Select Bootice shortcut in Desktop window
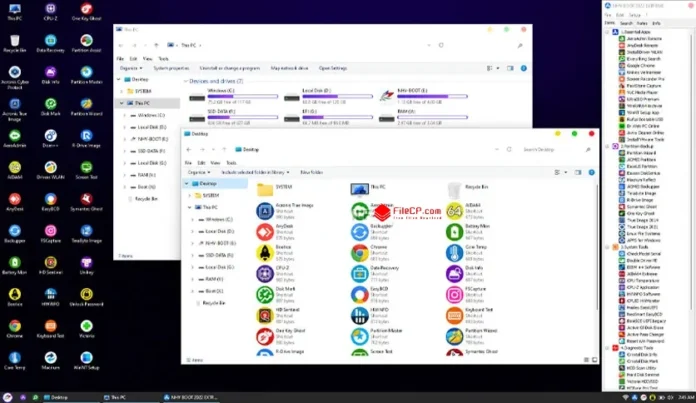The height and width of the screenshot is (403, 696). tap(274, 253)
